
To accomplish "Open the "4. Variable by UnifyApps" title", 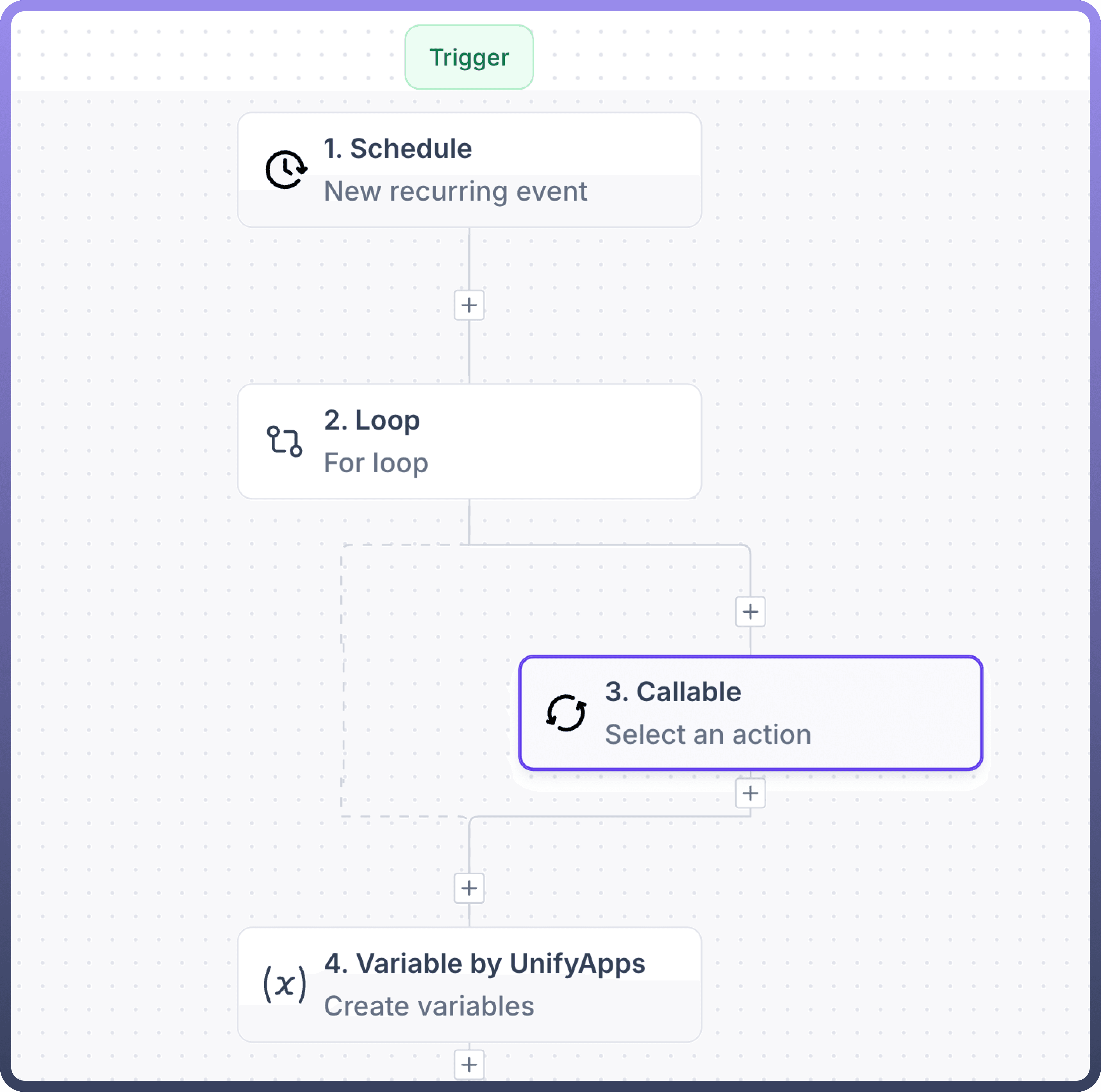I will (x=484, y=964).
